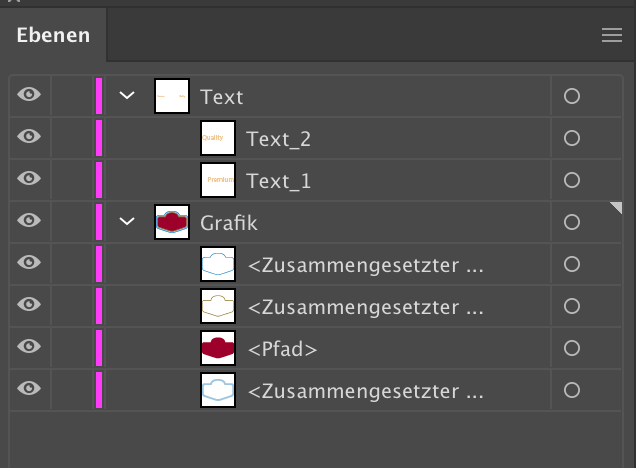636x468 pixels.
Task: Open the Ebenen panel hamburger menu
Action: click(x=611, y=36)
